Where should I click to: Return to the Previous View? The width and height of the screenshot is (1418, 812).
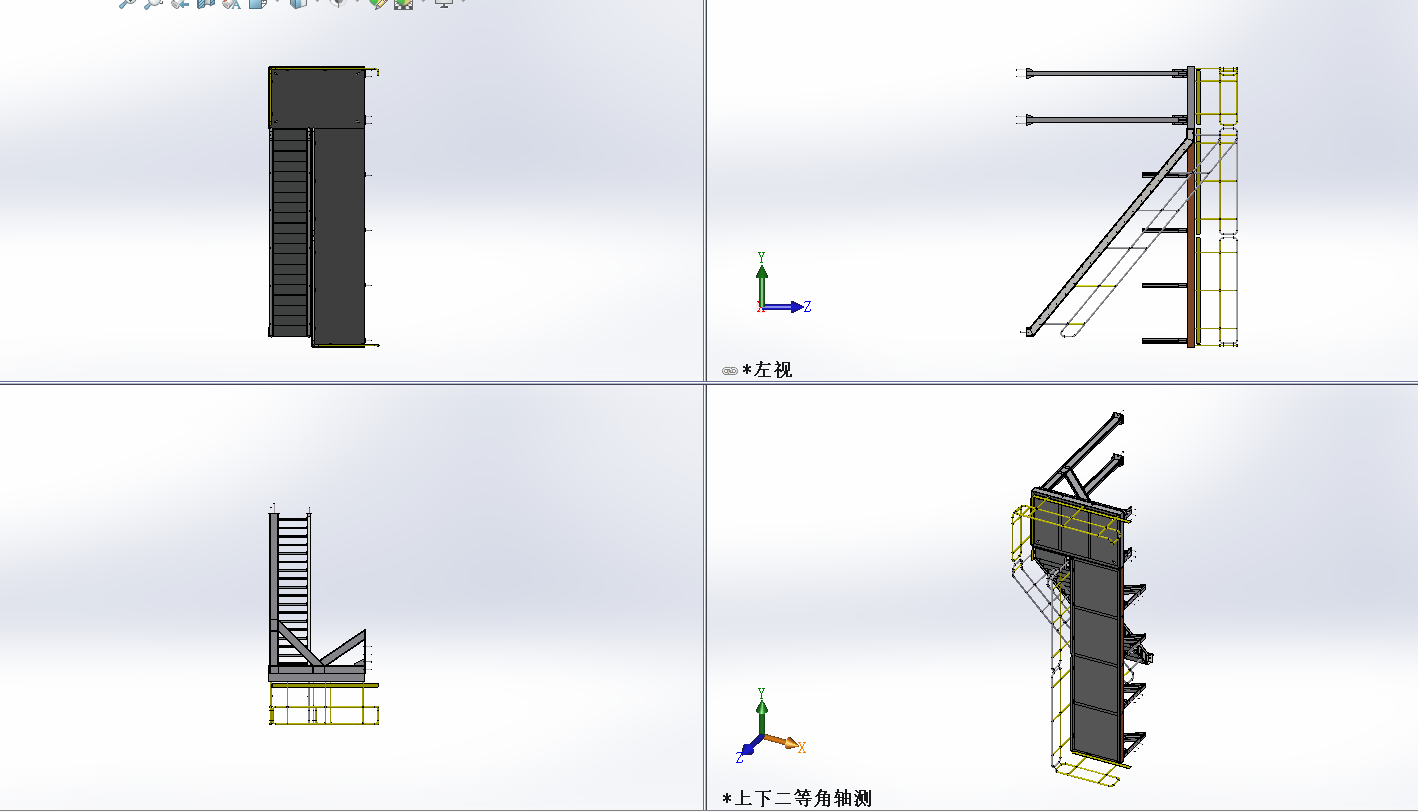(x=179, y=3)
